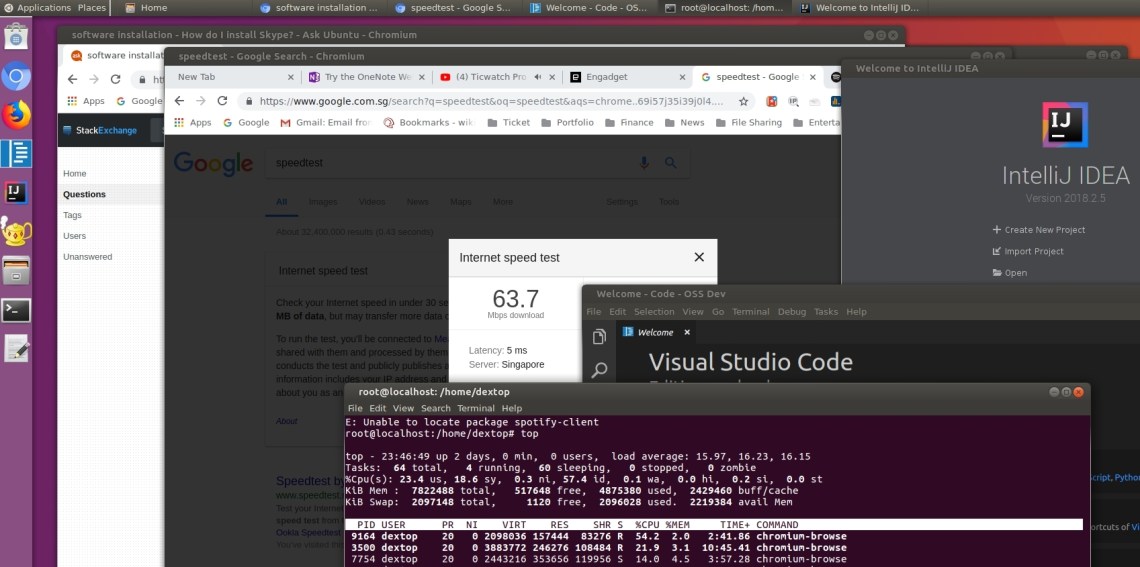Close the Welcome tab in VS Code
This screenshot has height=567, width=1140.
(x=687, y=332)
